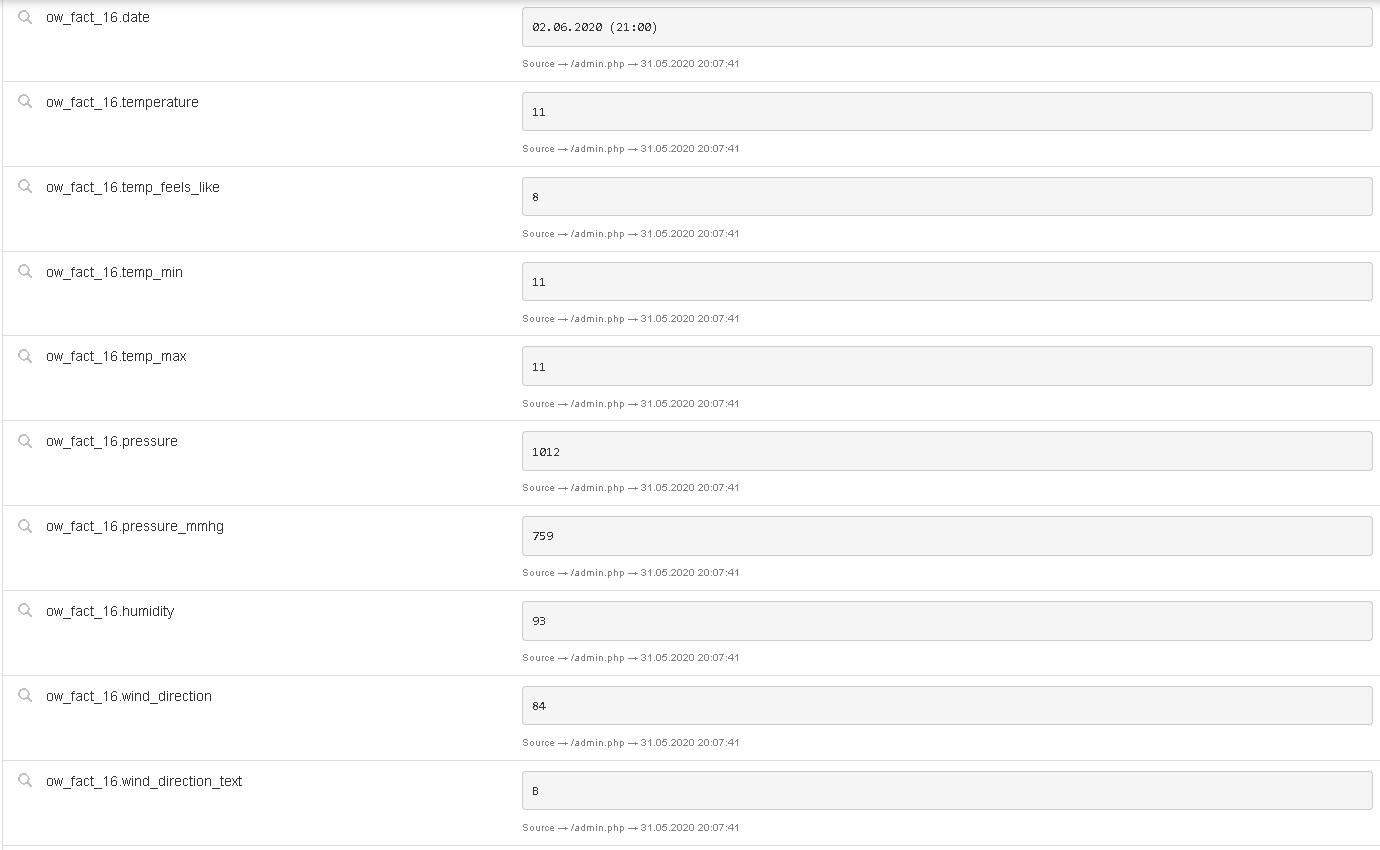
Task: Click the wind direction field showing 84
Action: [946, 706]
